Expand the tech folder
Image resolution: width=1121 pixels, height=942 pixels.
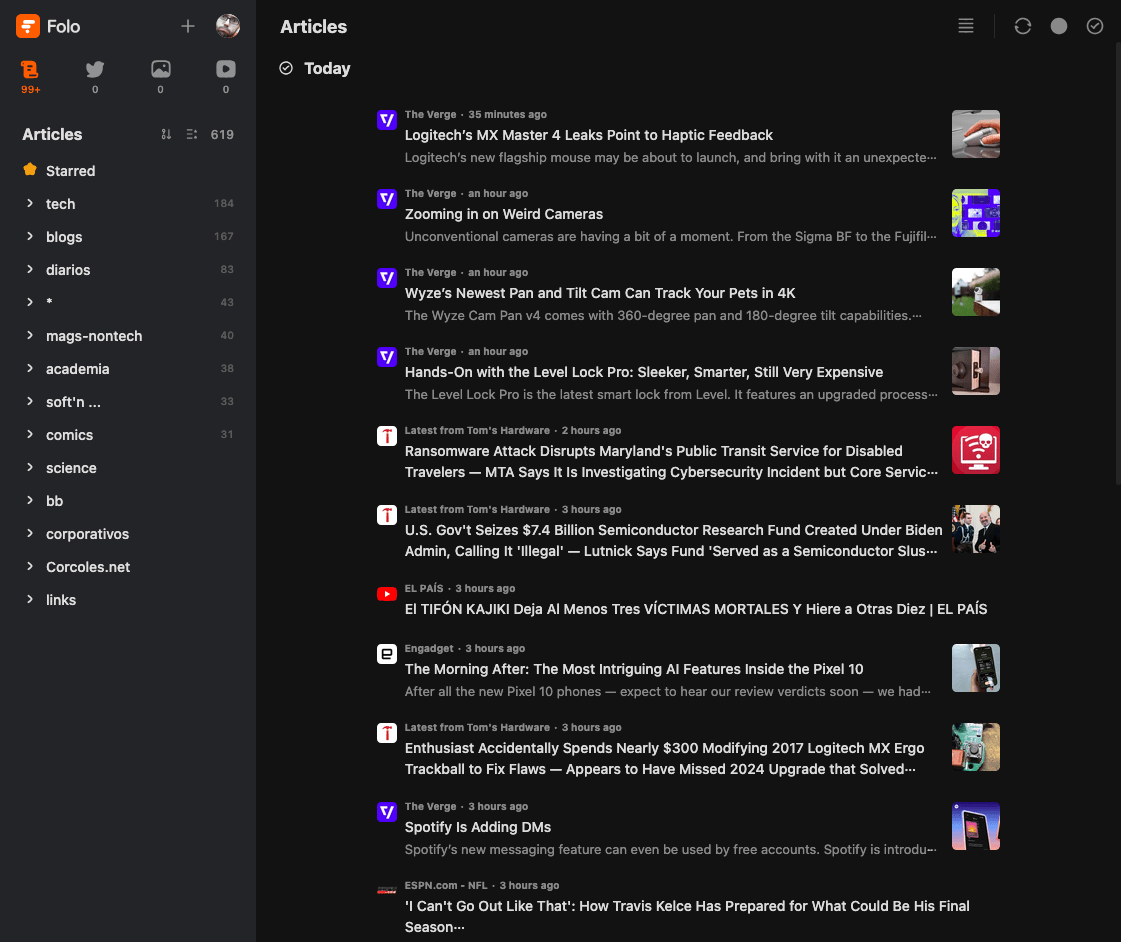point(30,203)
